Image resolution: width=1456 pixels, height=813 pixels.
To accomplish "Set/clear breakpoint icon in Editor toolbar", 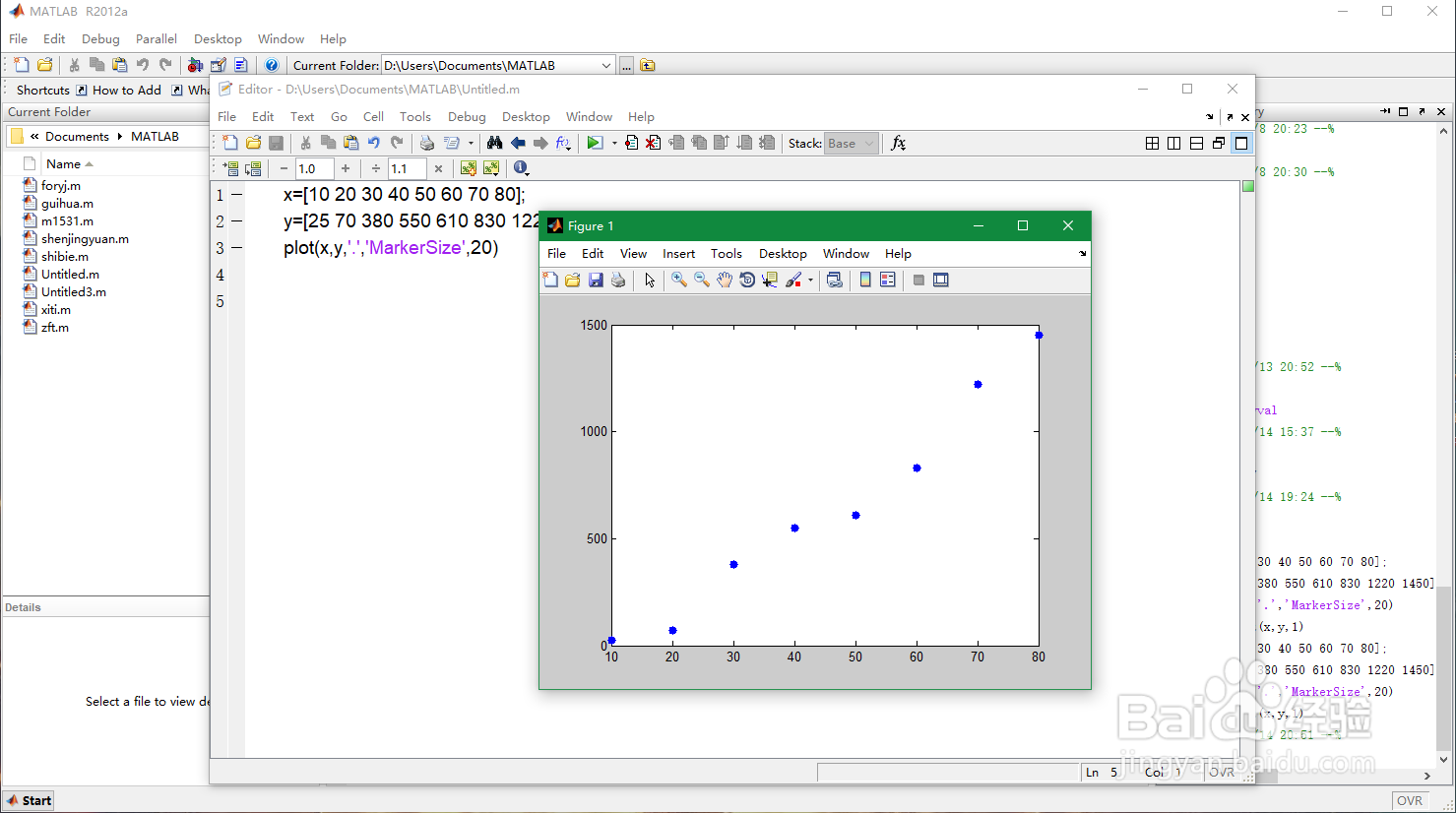I will point(631,143).
